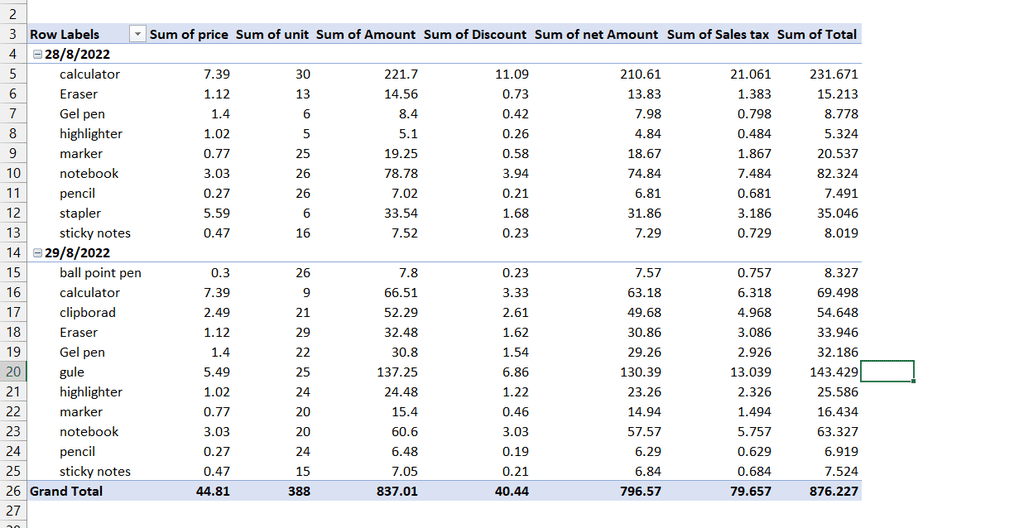The width and height of the screenshot is (1024, 528).
Task: Click the ball point pen row label
Action: 100,272
